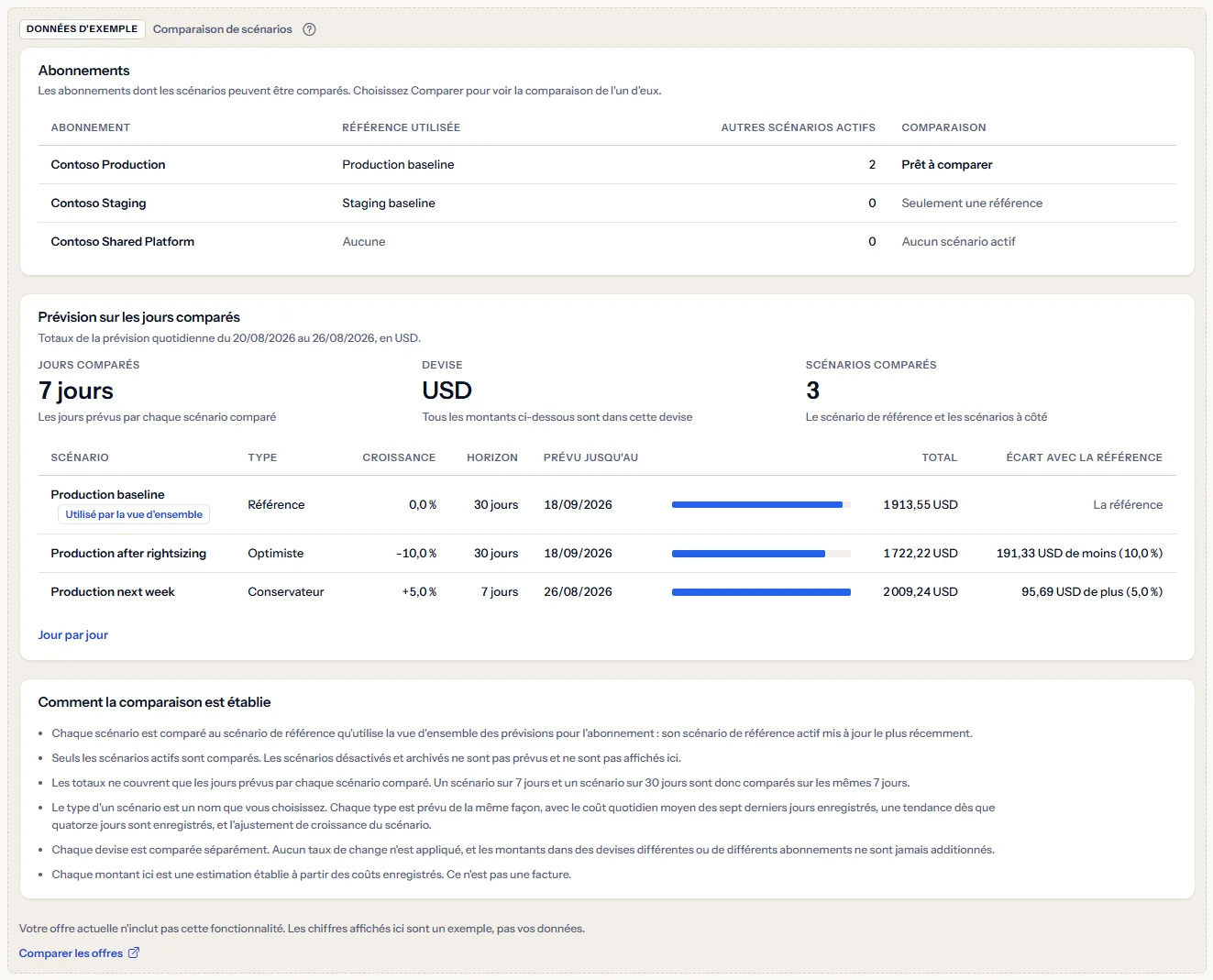Select the Contoso Staging subscription row

pos(607,204)
